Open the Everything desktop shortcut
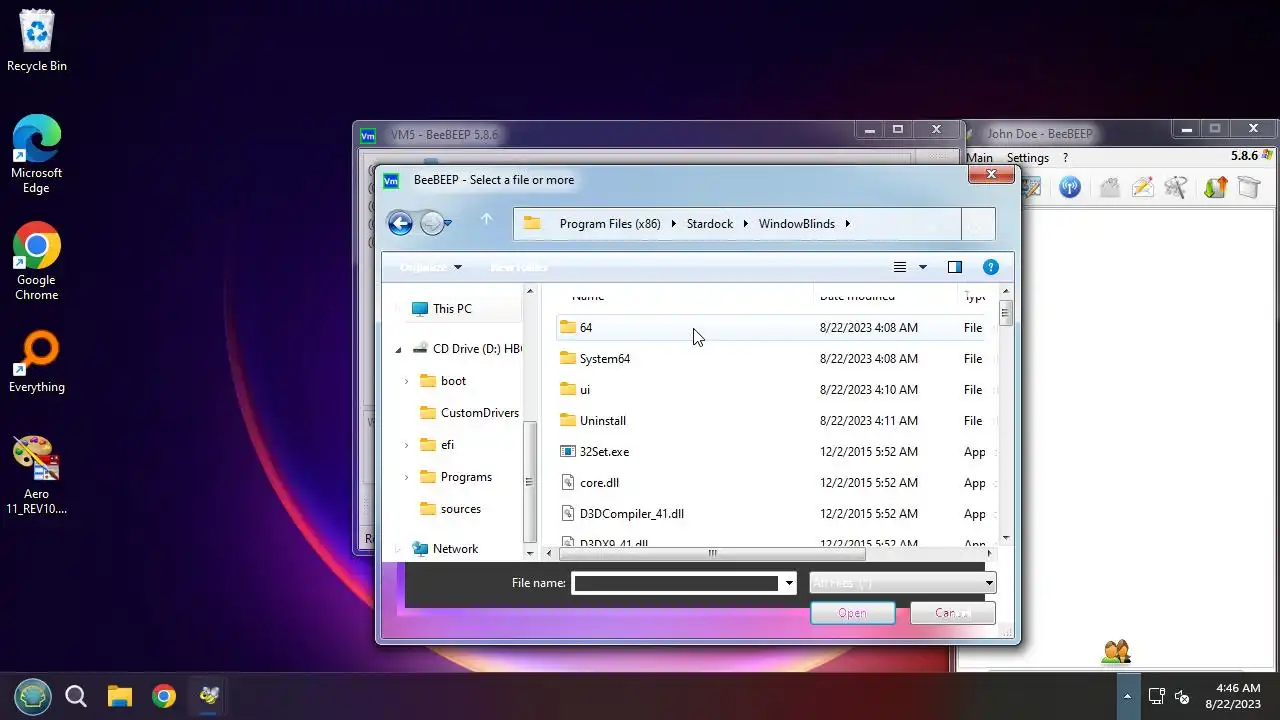This screenshot has height=720, width=1280. 37,362
